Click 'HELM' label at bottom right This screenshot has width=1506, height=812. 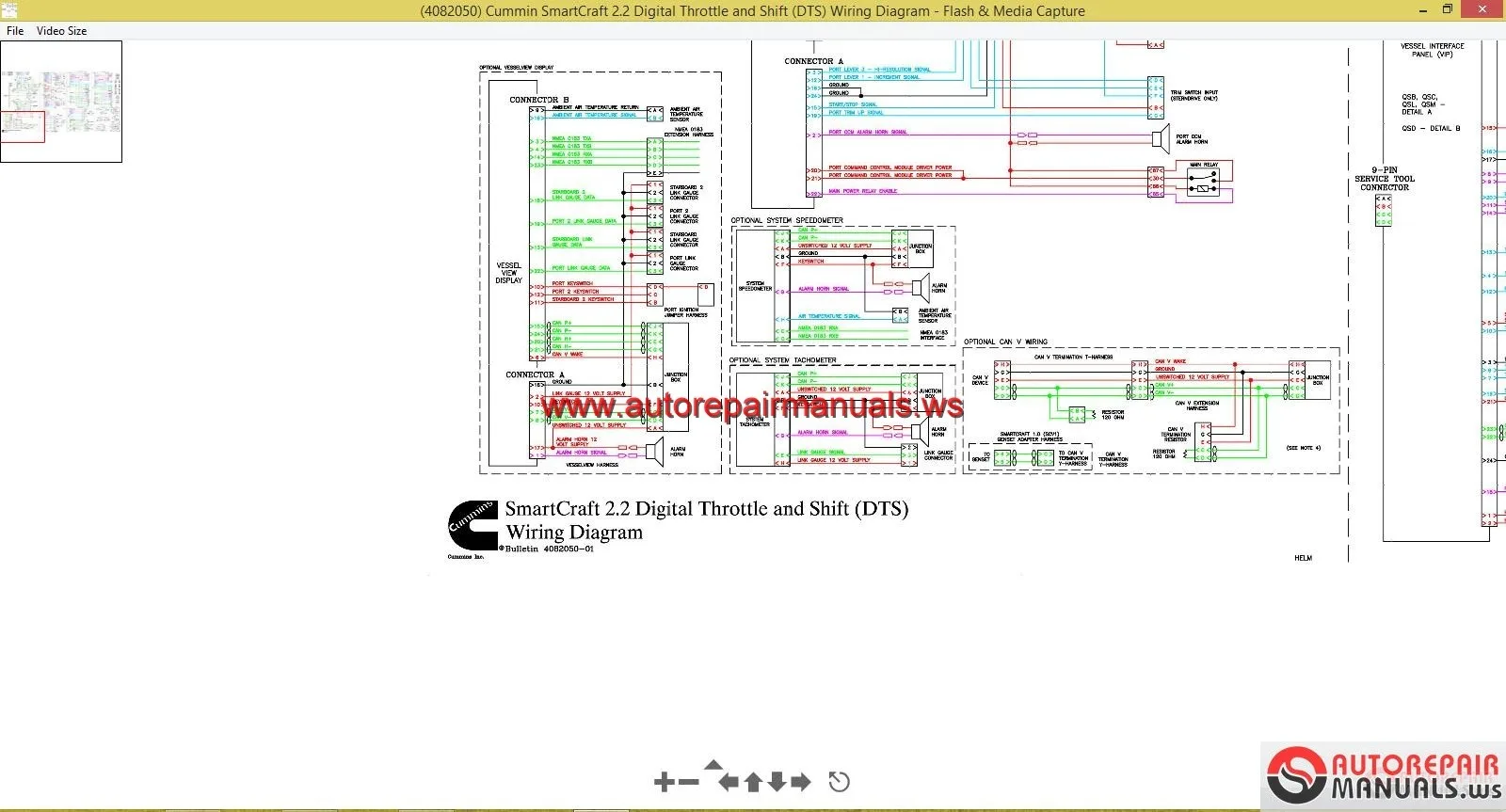1303,558
